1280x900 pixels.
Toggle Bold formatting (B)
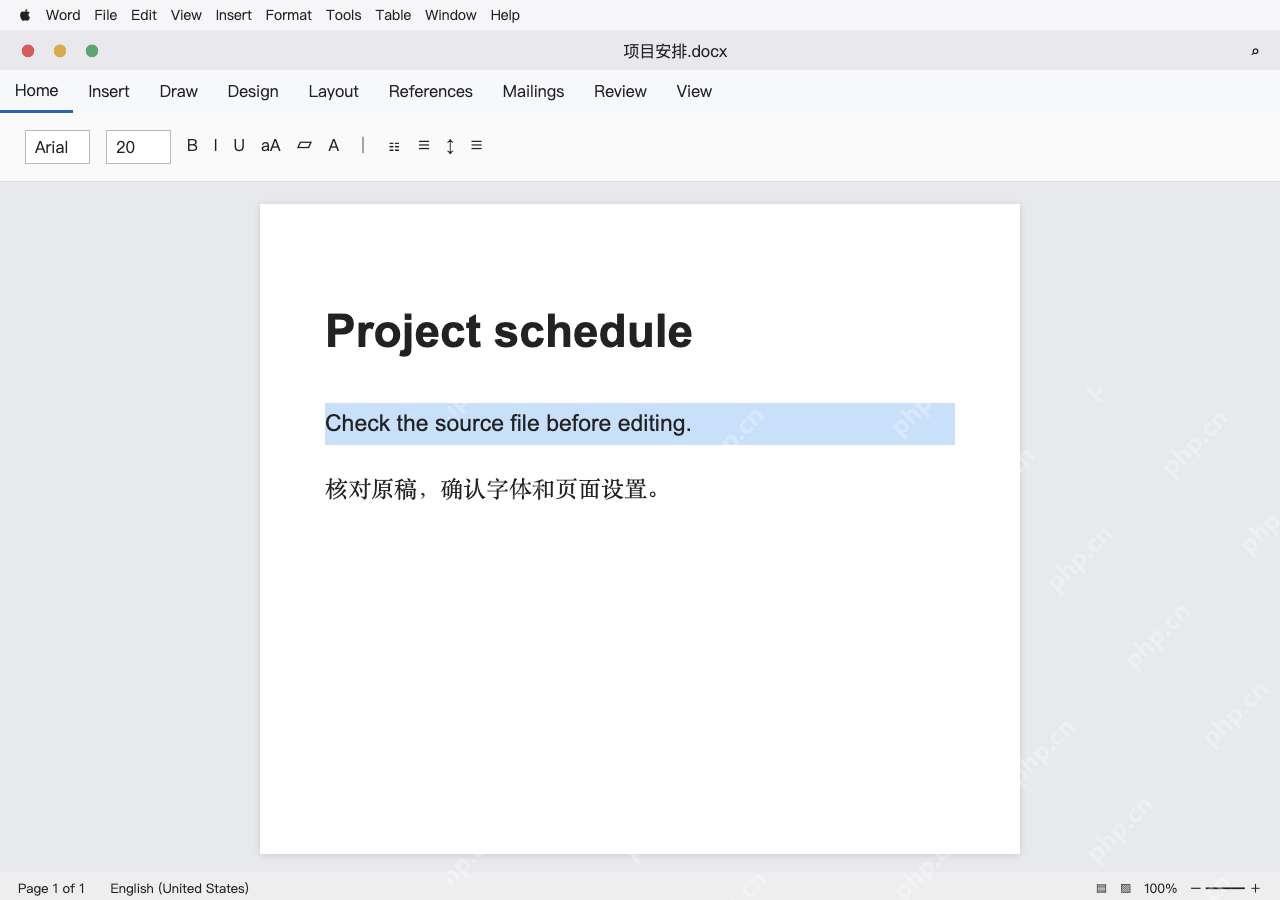point(192,146)
